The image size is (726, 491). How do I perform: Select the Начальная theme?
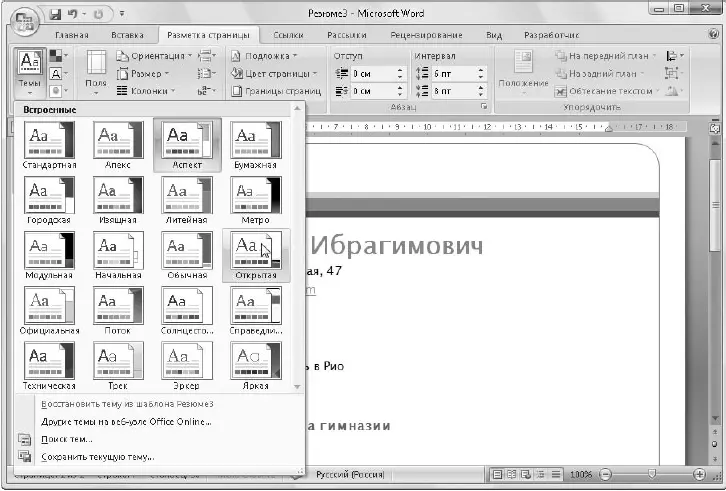point(118,255)
